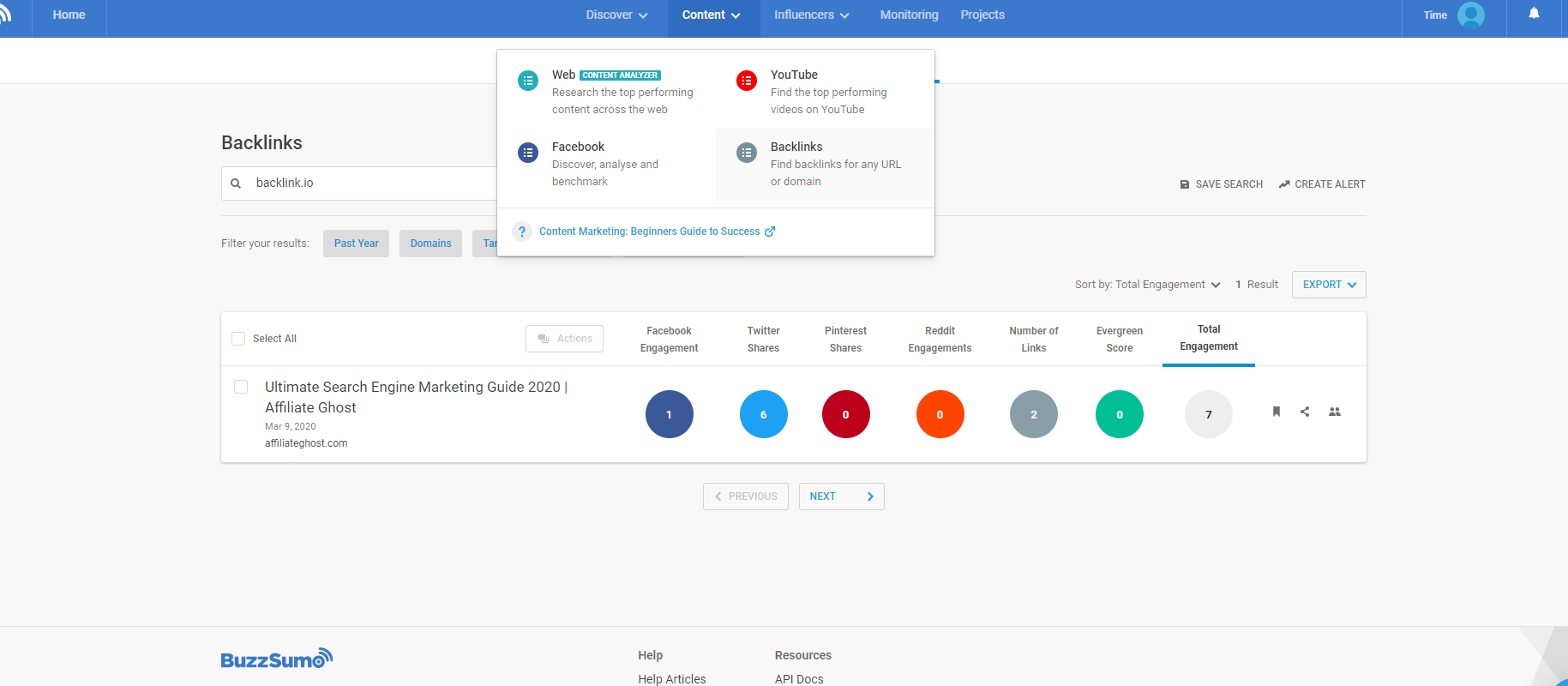Open the affiliateghost.com domain link
This screenshot has width=1568, height=686.
tap(306, 443)
